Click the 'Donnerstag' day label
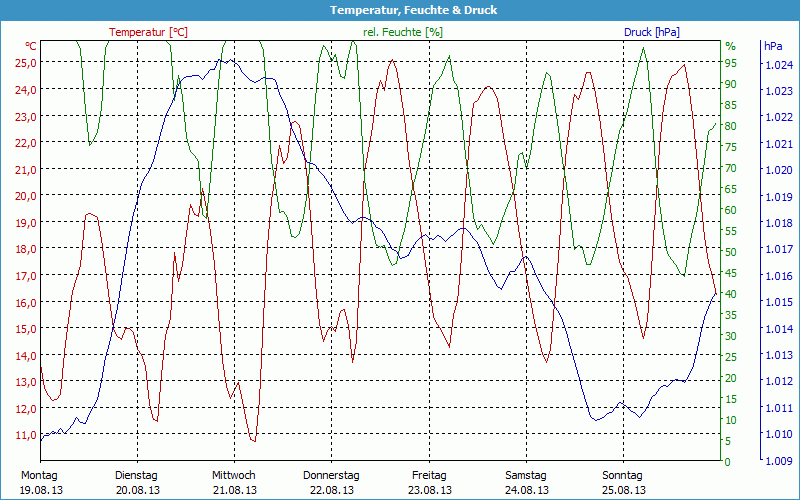The image size is (800, 500). pyautogui.click(x=331, y=476)
